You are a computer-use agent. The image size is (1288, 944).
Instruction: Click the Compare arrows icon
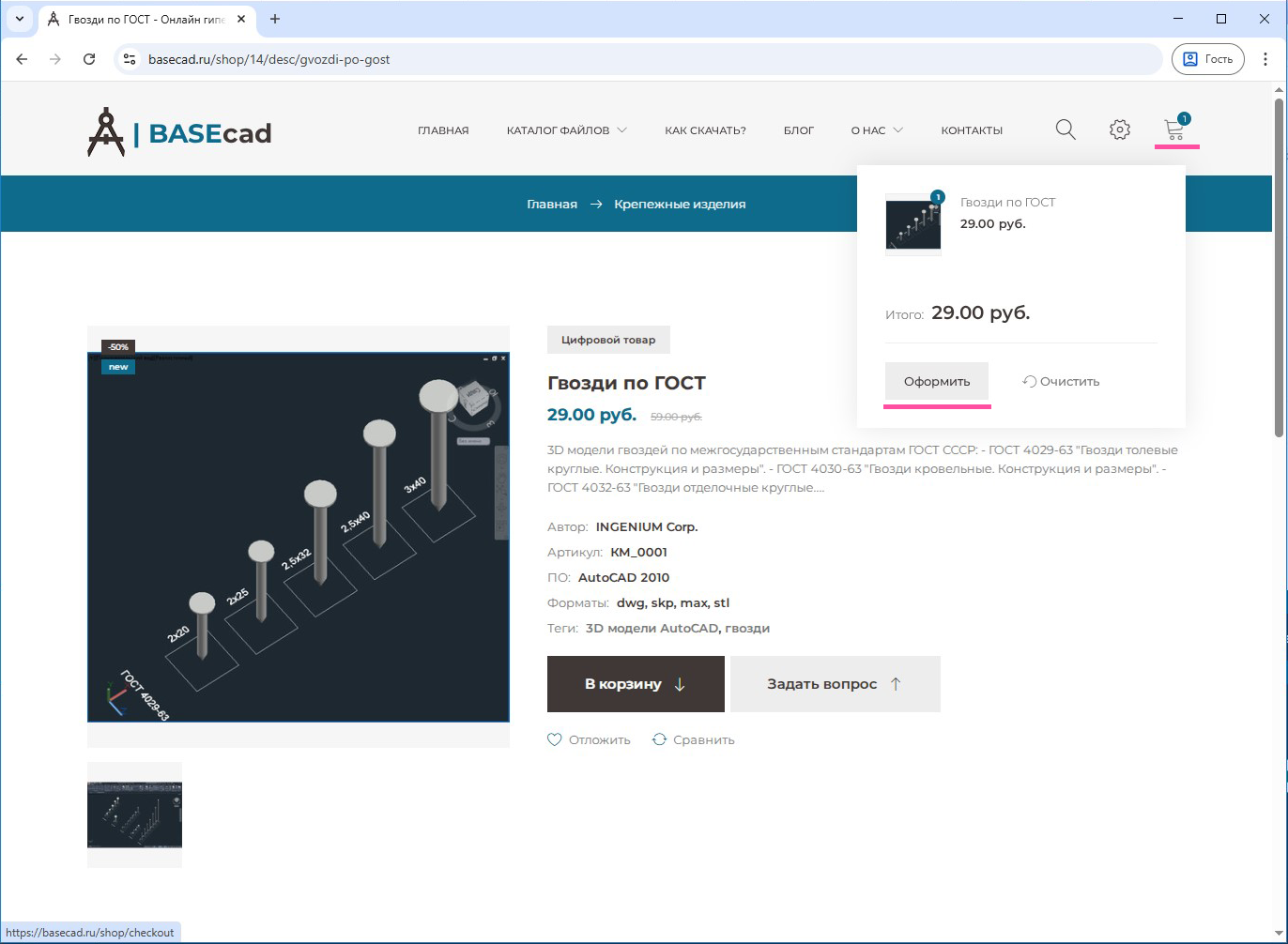[659, 739]
